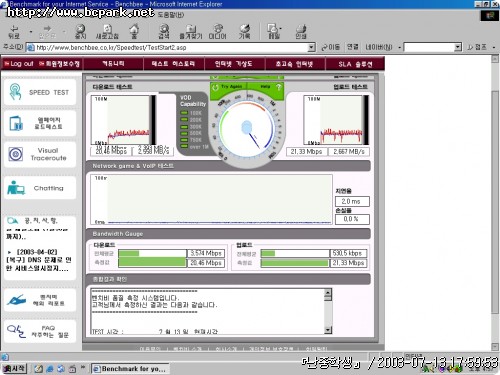Click the Stop toolbar icon
The height and width of the screenshot is (375, 500).
(x=80, y=32)
